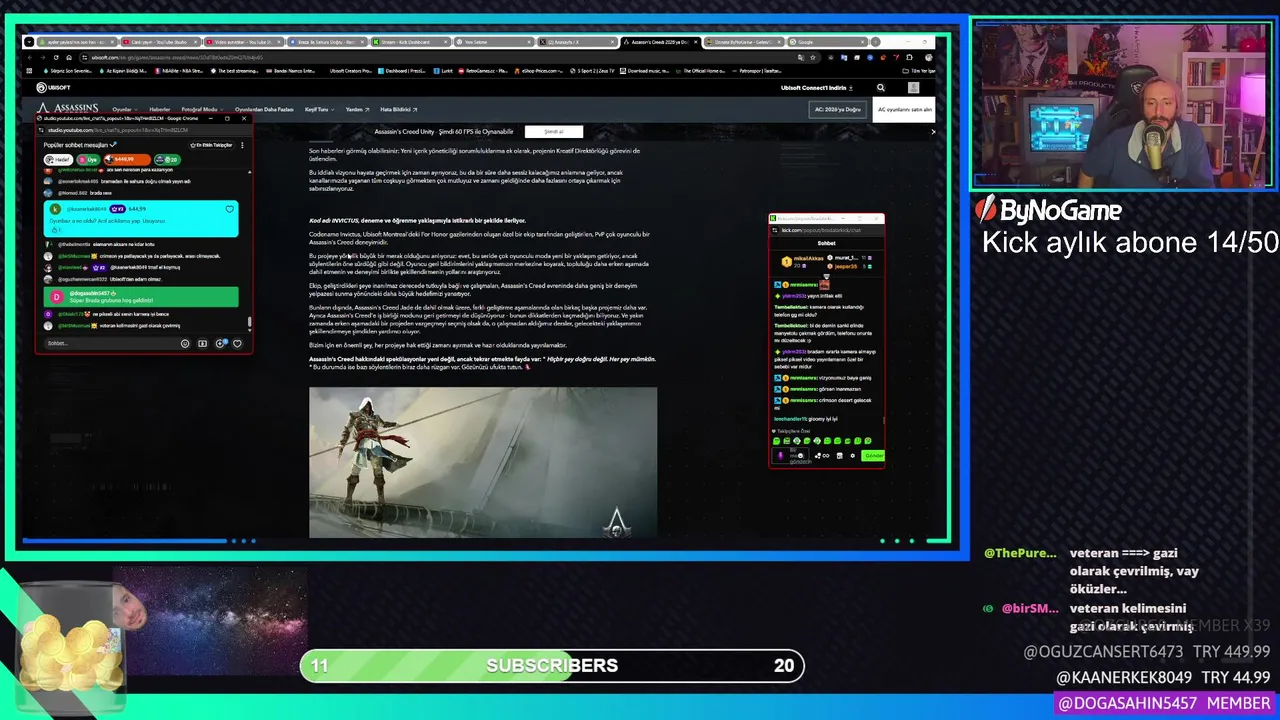Expand the Keşif Turu menu
1280x720 pixels.
(319, 109)
